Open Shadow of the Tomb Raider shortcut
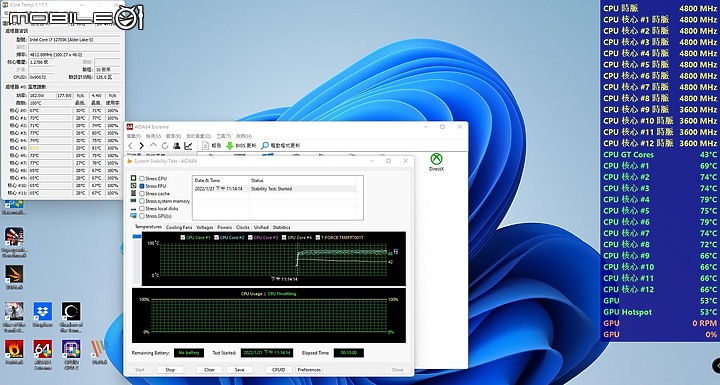This screenshot has height=385, width=720. pos(71,311)
